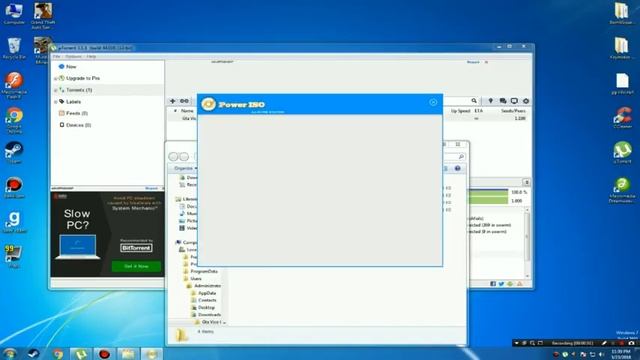Click the uTorrent search magnifier icon

click(x=474, y=101)
